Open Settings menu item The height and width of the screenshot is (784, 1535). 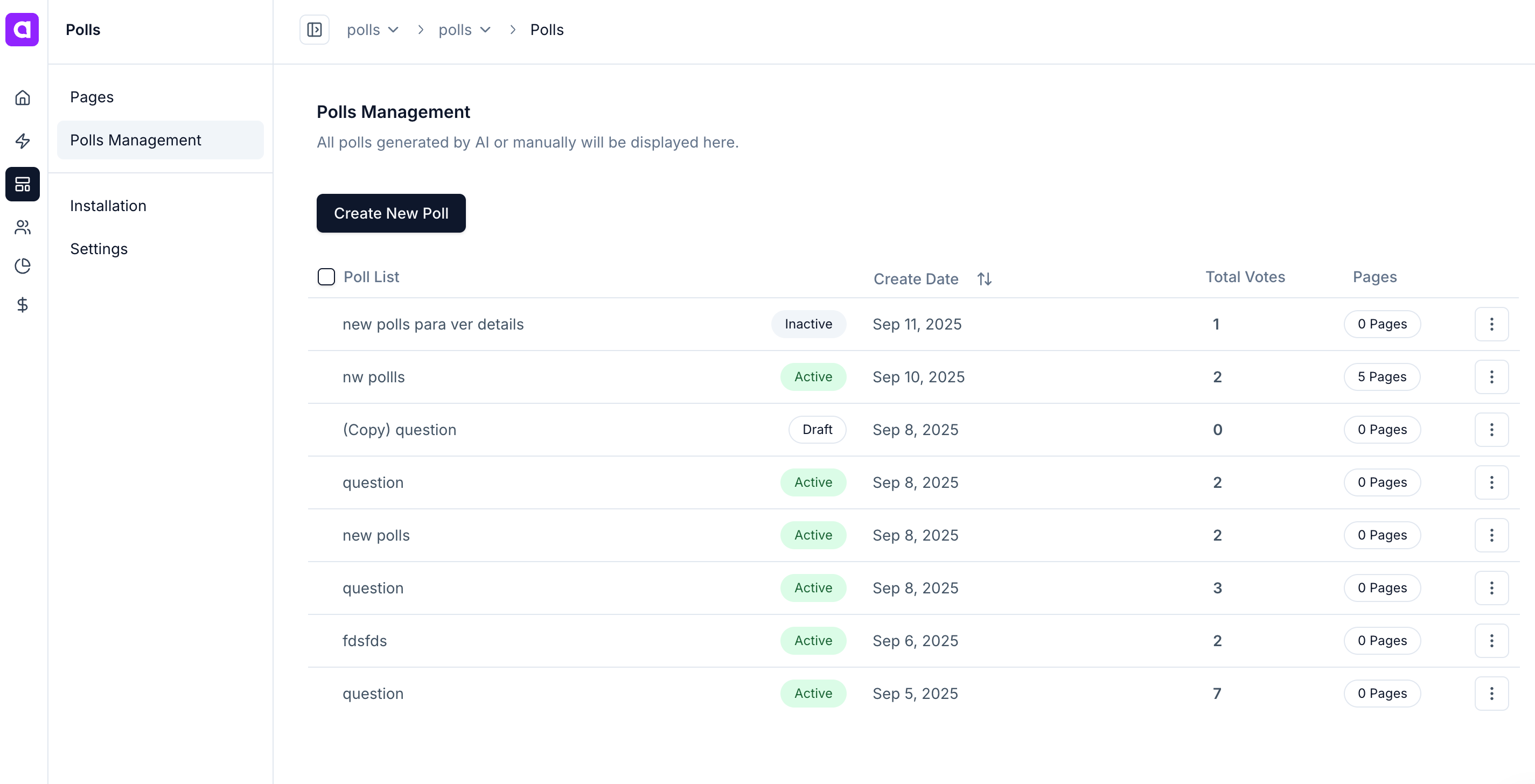pyautogui.click(x=99, y=249)
